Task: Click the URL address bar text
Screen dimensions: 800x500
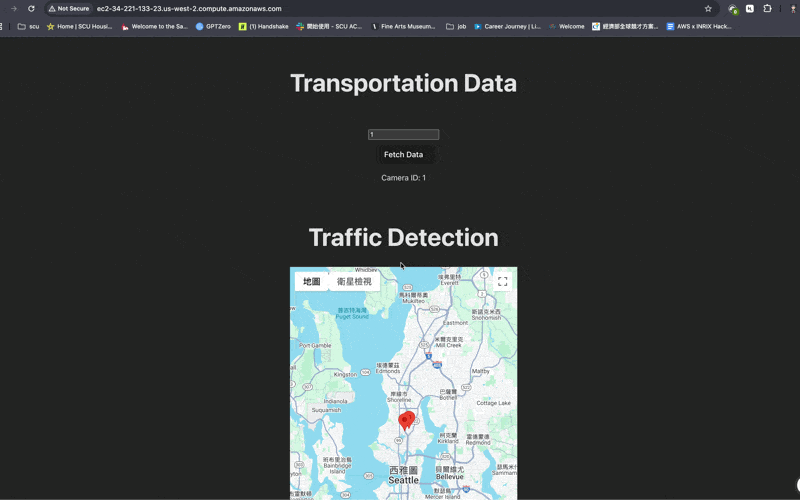Action: click(x=189, y=9)
